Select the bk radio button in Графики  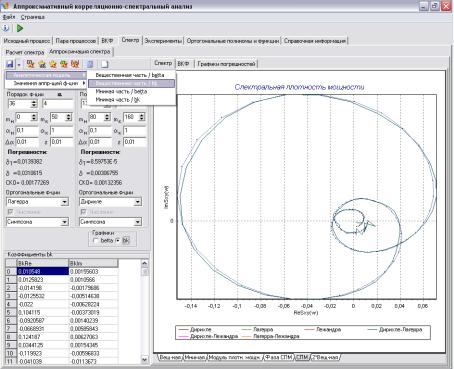[x=118, y=240]
